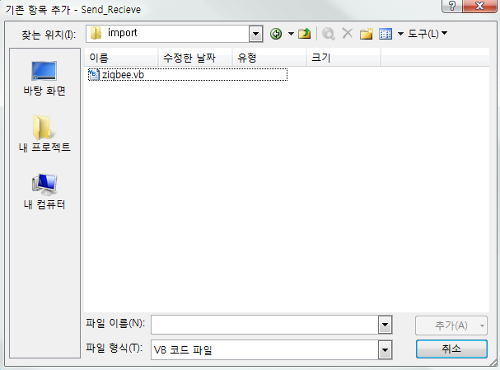
Task: Go up one folder level
Action: click(304, 34)
